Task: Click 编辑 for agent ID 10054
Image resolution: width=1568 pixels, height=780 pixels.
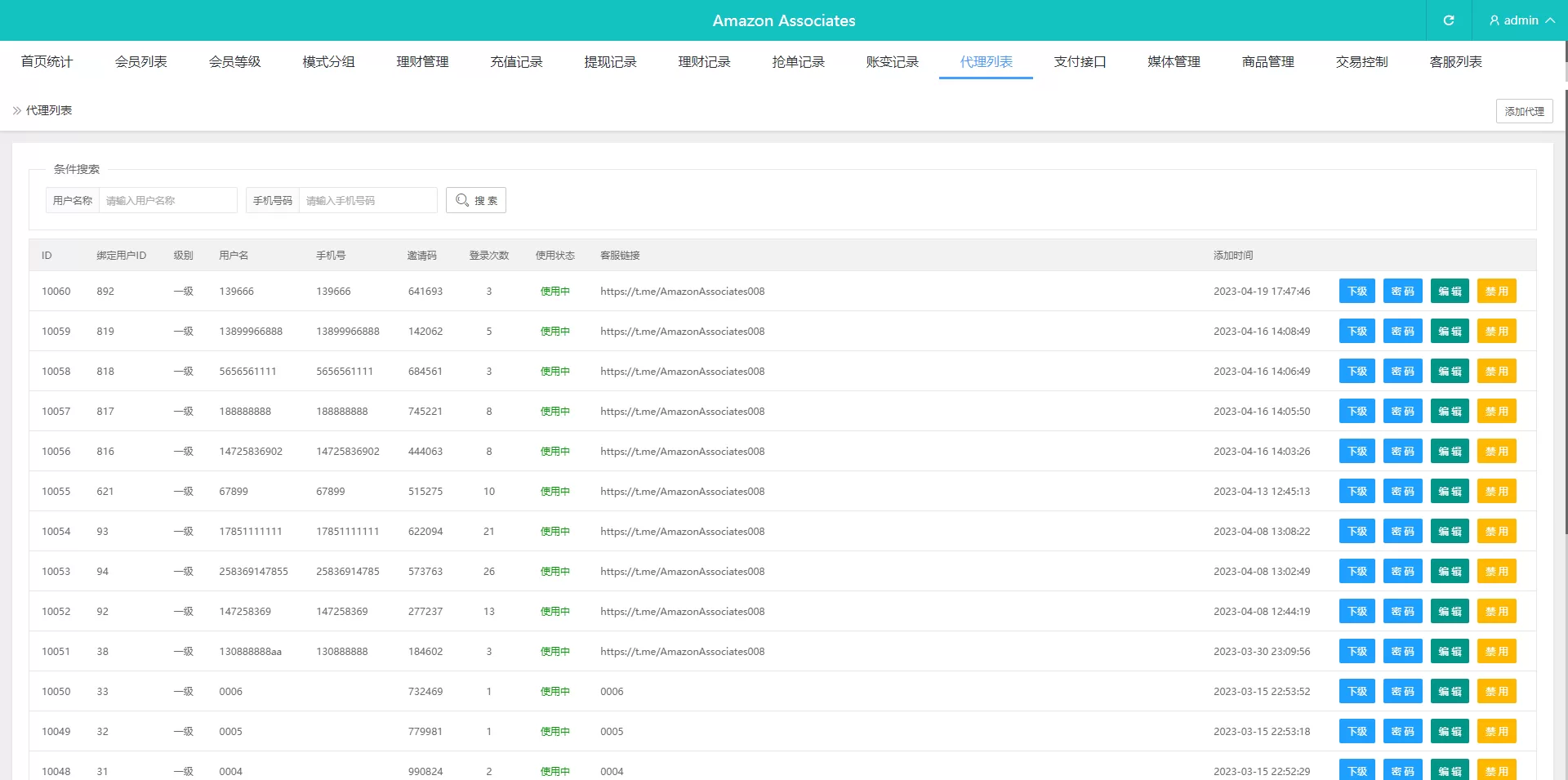Action: (1450, 532)
